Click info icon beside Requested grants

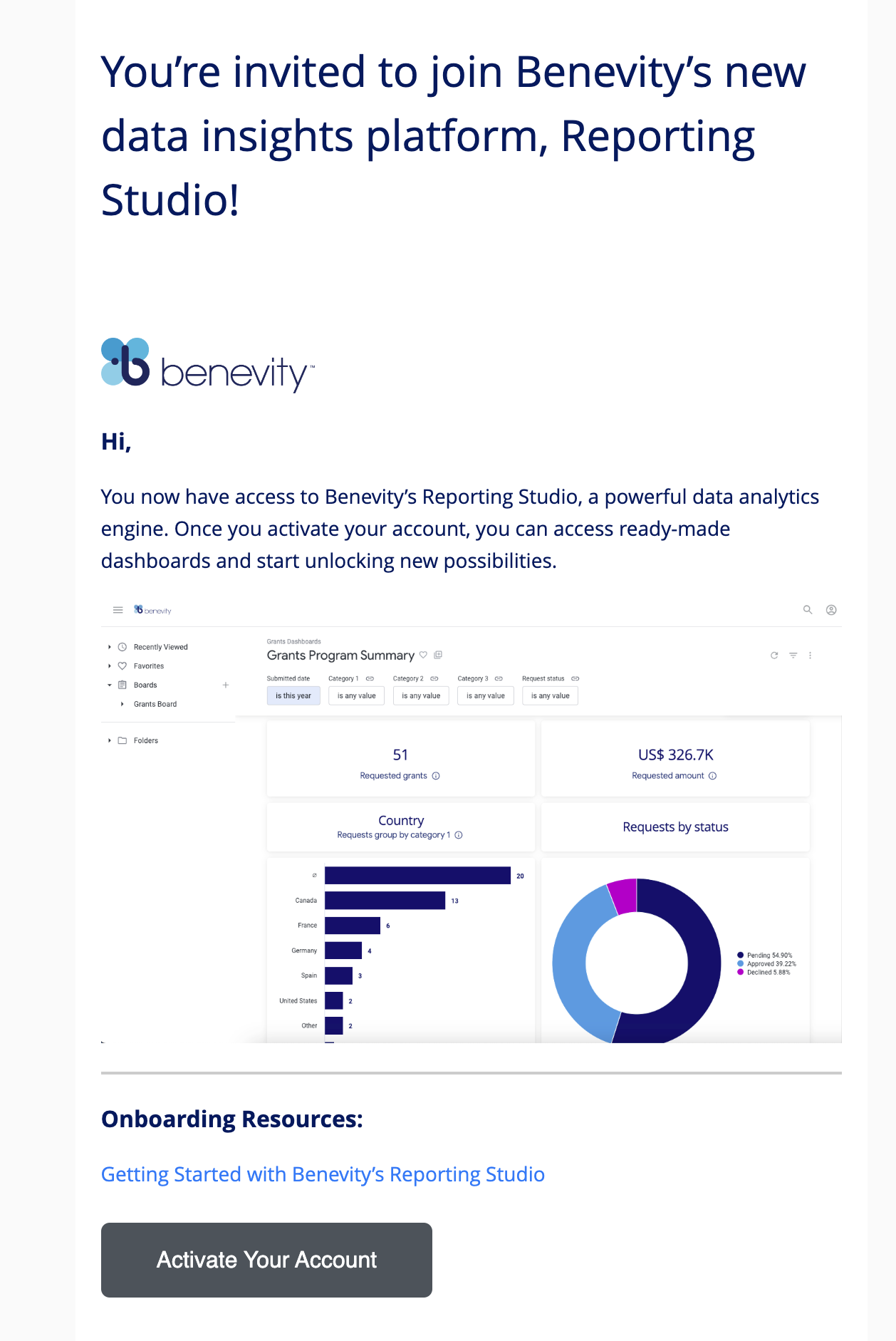pyautogui.click(x=436, y=776)
